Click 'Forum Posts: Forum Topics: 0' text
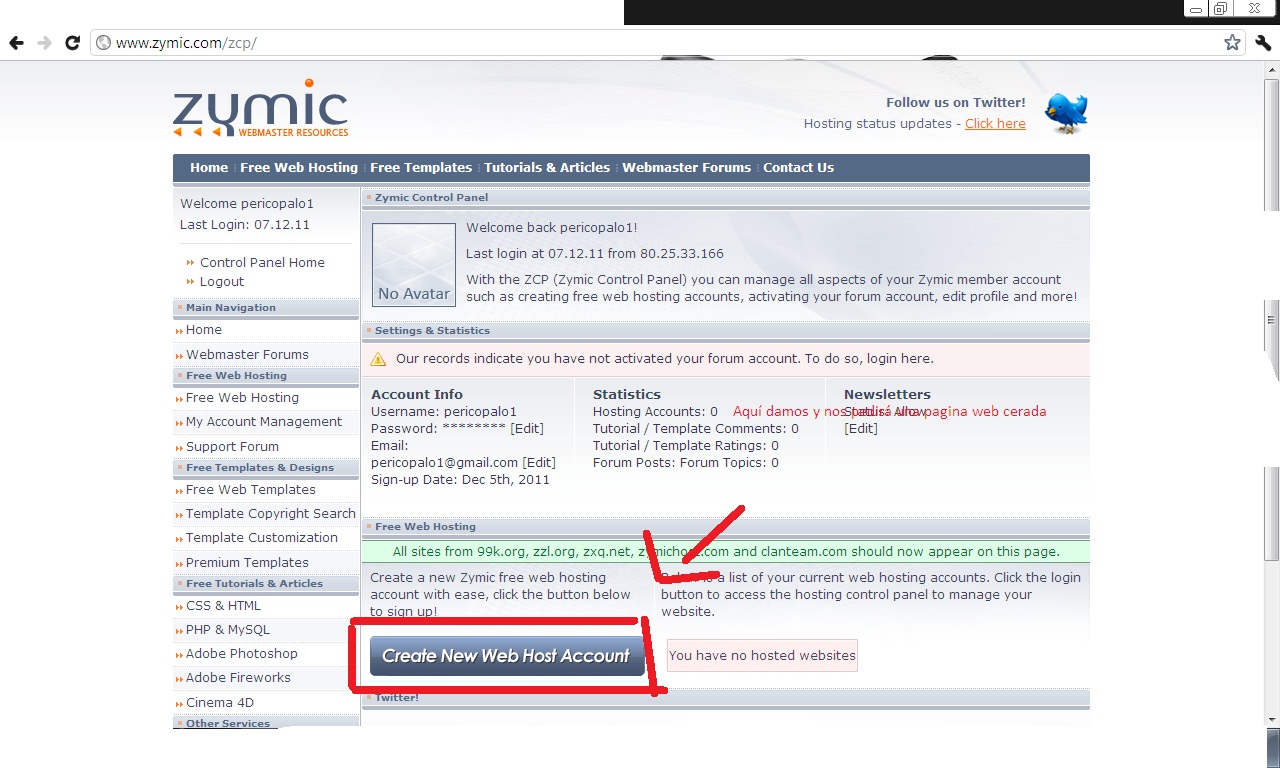 686,462
